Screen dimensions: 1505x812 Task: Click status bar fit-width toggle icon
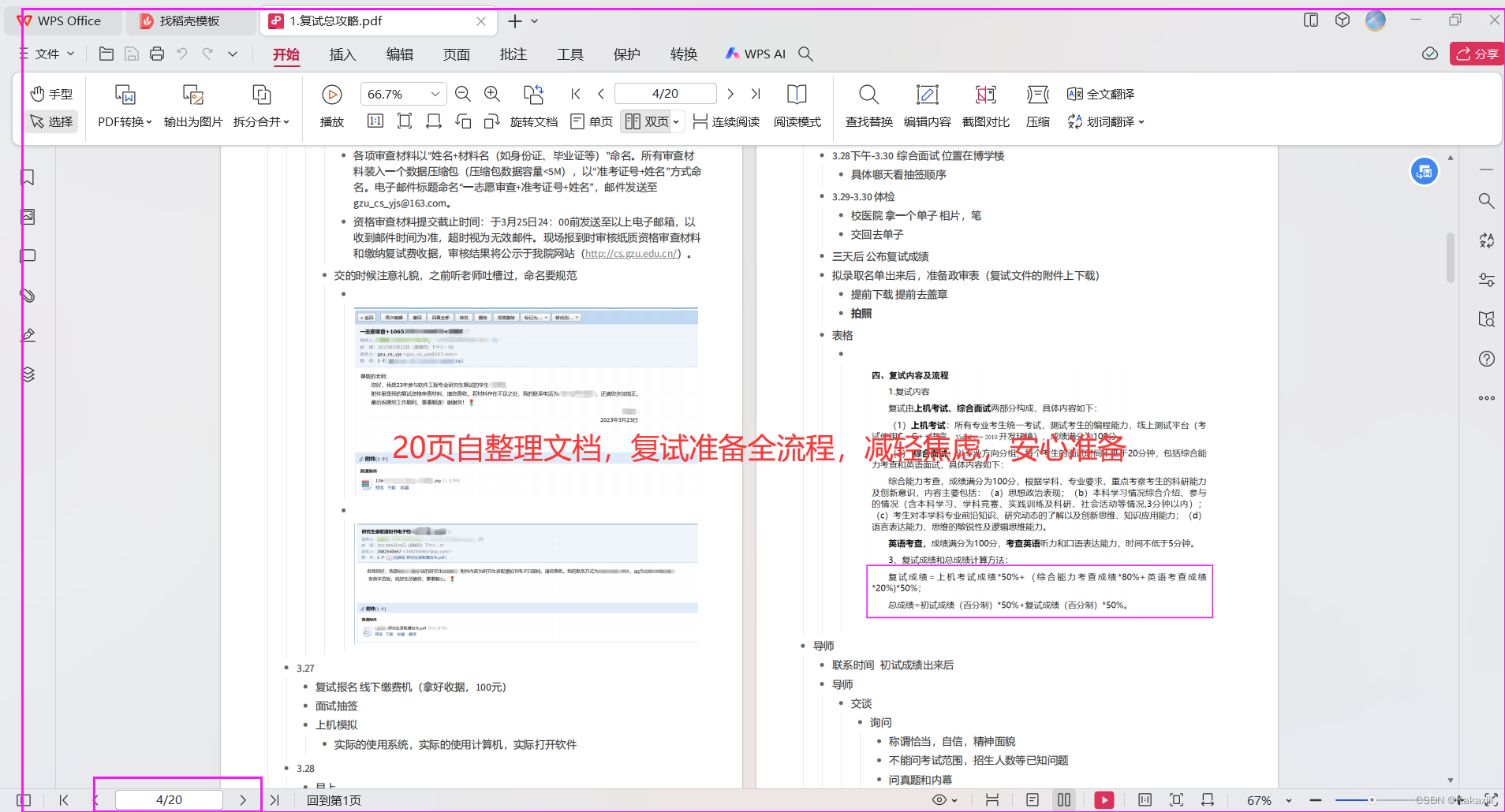(x=1208, y=799)
